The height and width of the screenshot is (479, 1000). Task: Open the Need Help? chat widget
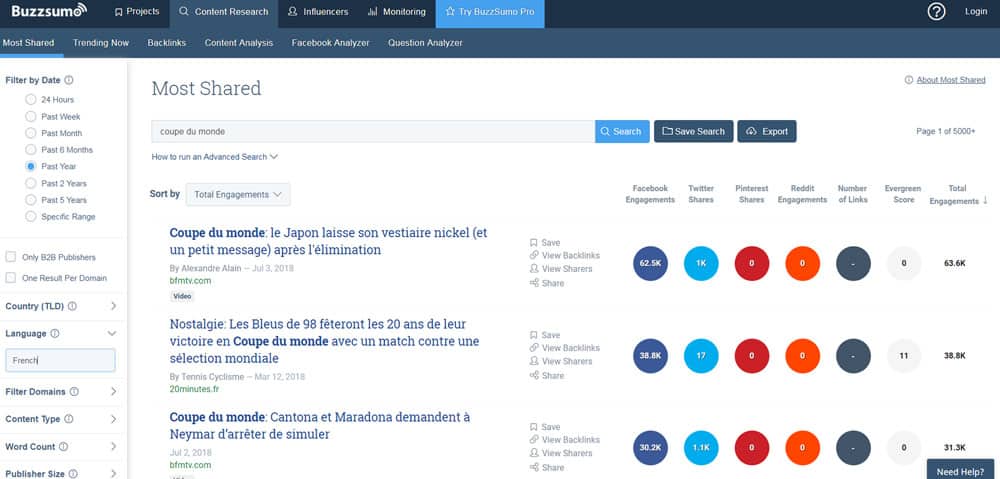tap(960, 471)
